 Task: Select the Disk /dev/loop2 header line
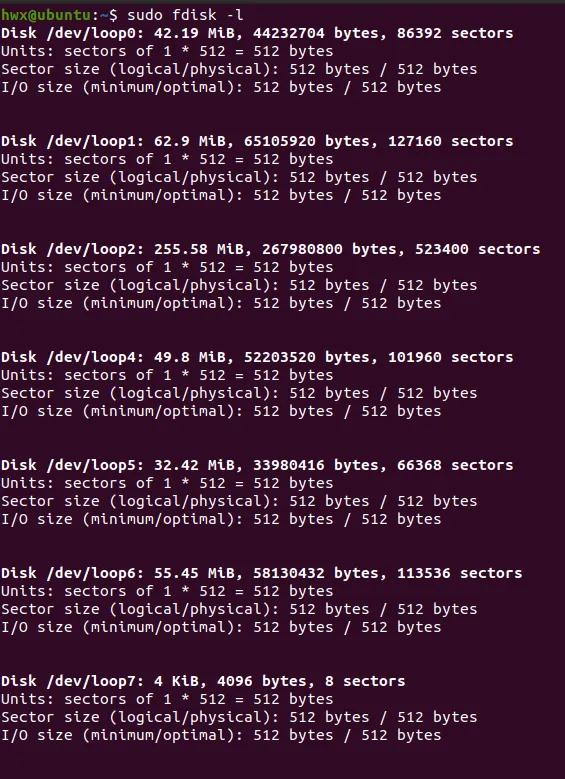point(270,249)
